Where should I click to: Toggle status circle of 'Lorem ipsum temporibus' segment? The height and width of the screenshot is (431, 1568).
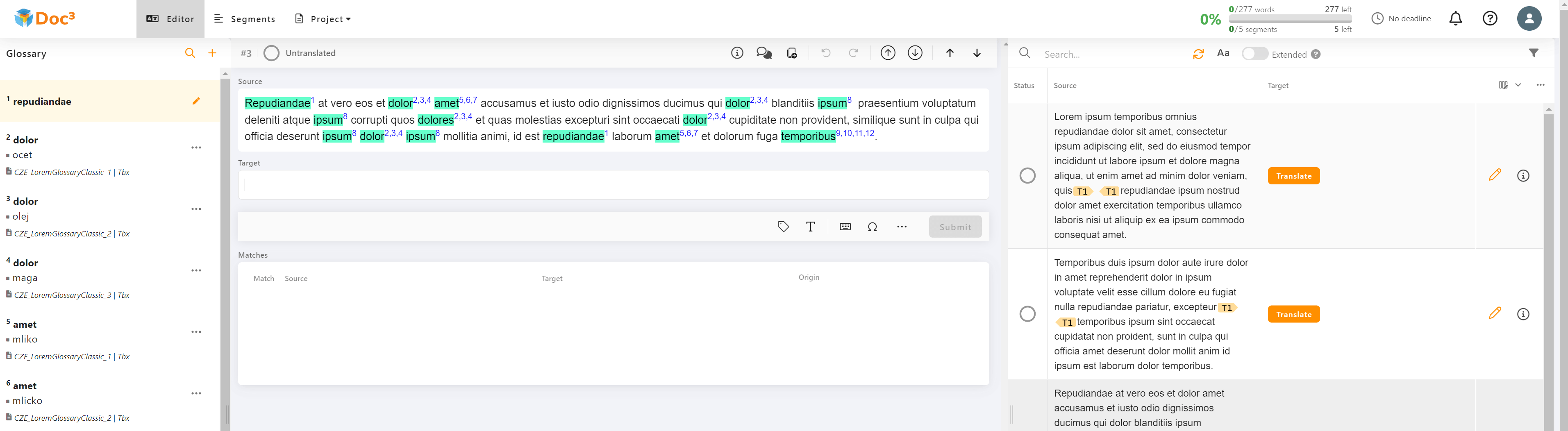[x=1027, y=176]
